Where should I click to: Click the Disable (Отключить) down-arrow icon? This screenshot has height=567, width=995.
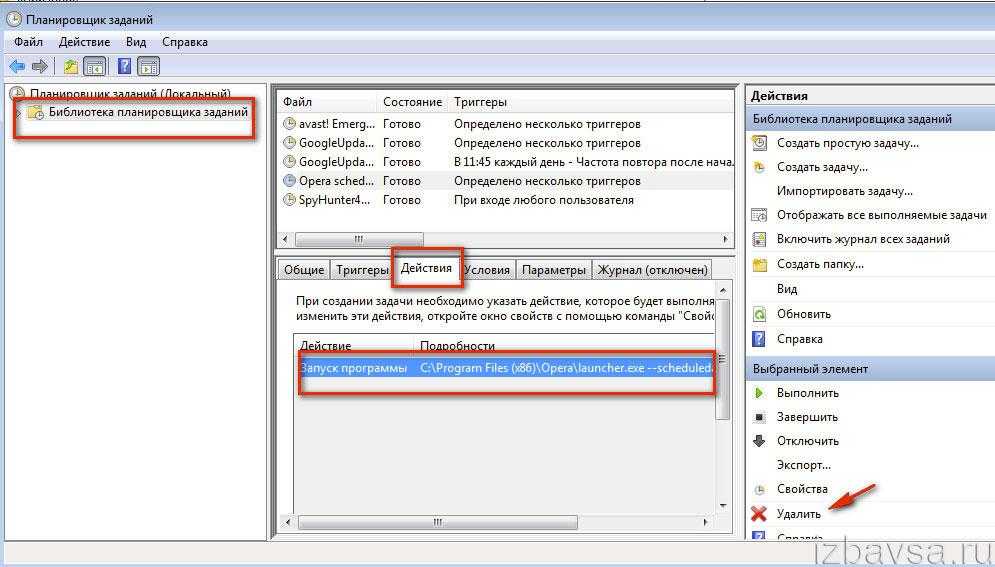point(759,441)
